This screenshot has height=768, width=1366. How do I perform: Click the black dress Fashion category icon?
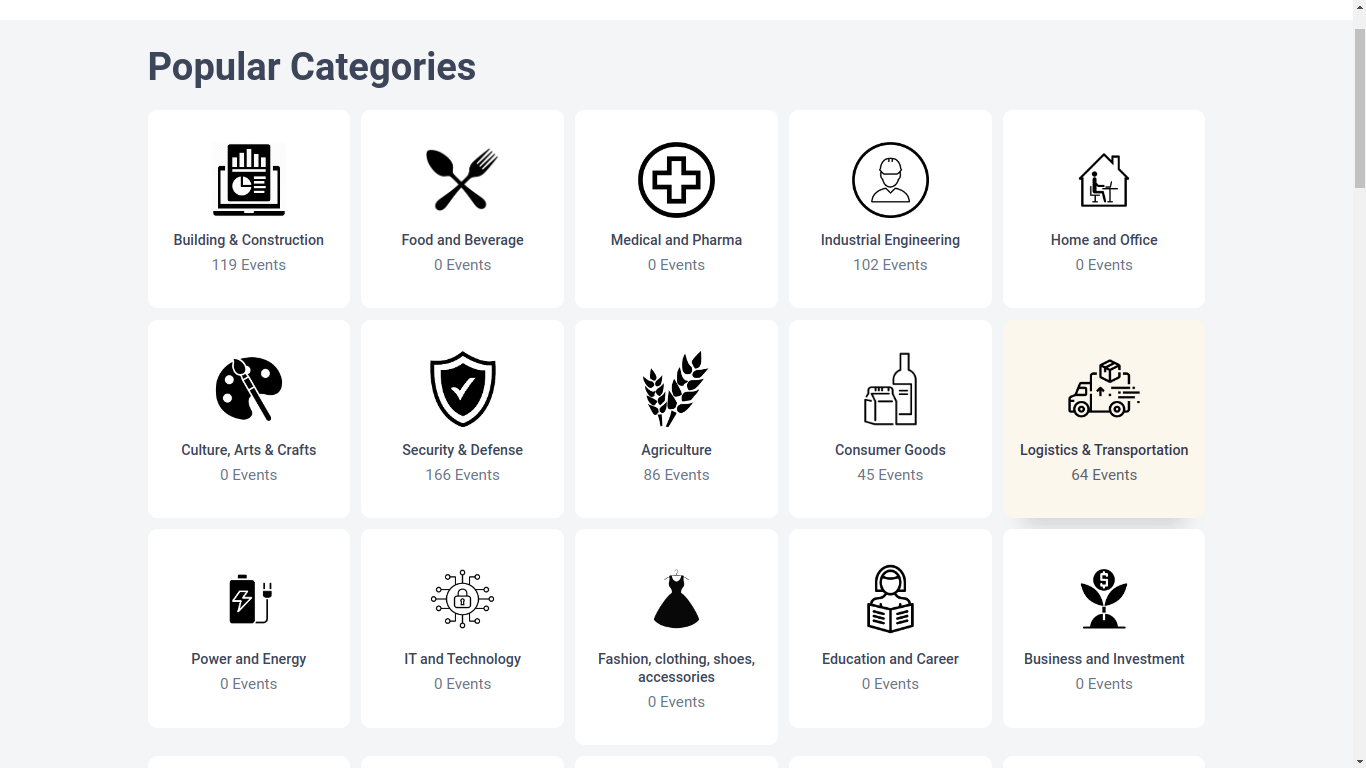(x=676, y=599)
